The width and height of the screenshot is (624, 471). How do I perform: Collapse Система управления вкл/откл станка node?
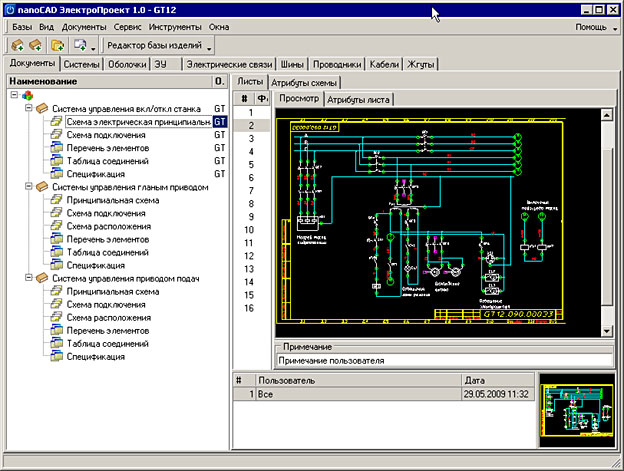point(29,108)
